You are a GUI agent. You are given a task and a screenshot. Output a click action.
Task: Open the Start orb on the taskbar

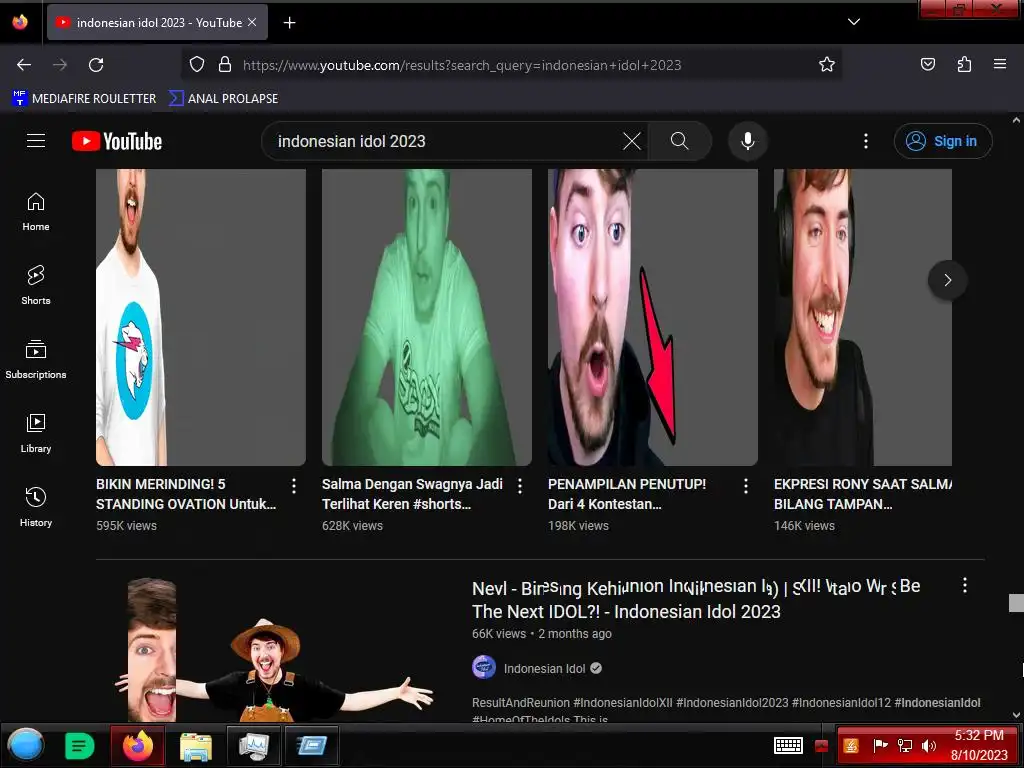[25, 745]
